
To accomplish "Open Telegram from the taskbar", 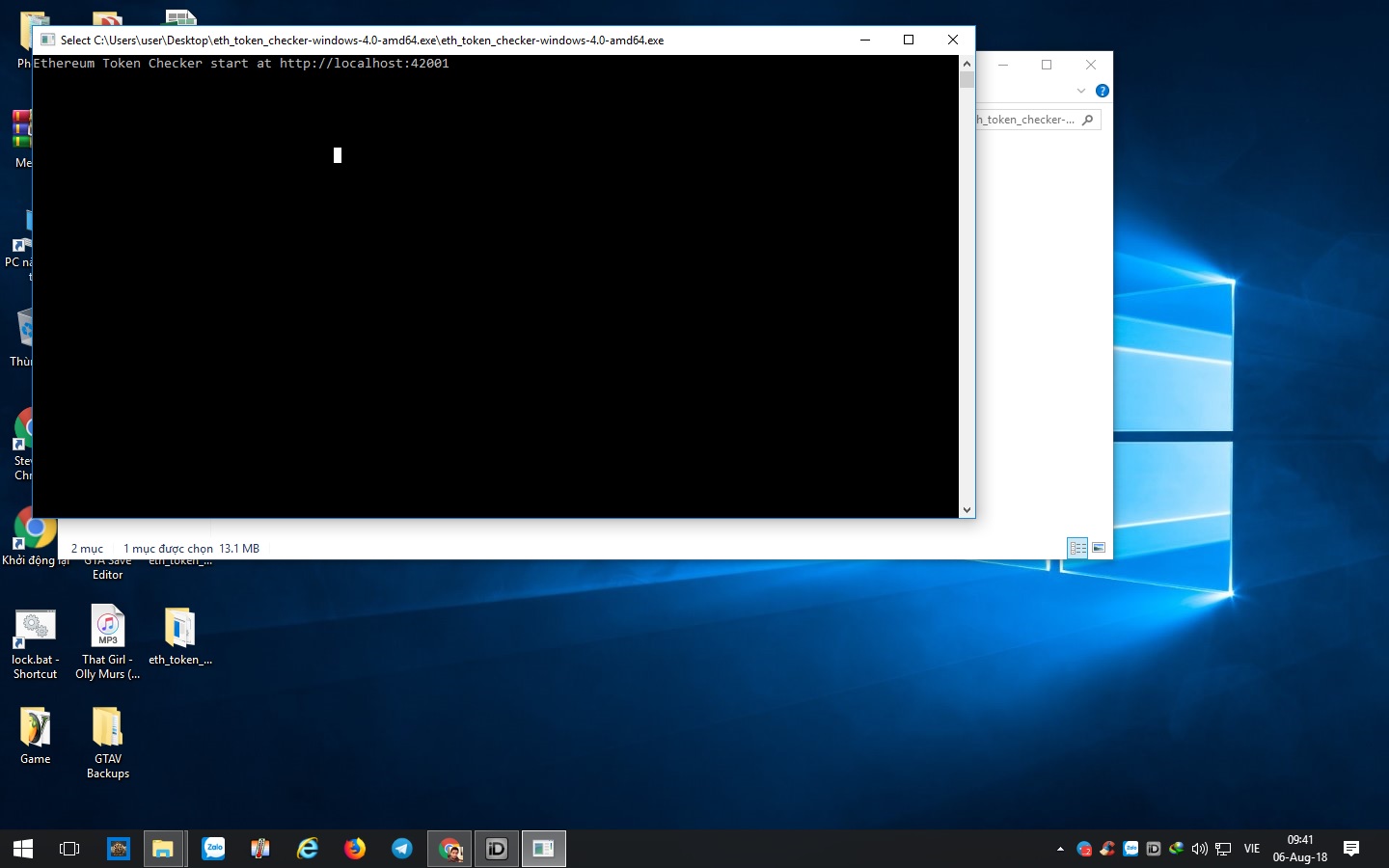I will coord(402,849).
